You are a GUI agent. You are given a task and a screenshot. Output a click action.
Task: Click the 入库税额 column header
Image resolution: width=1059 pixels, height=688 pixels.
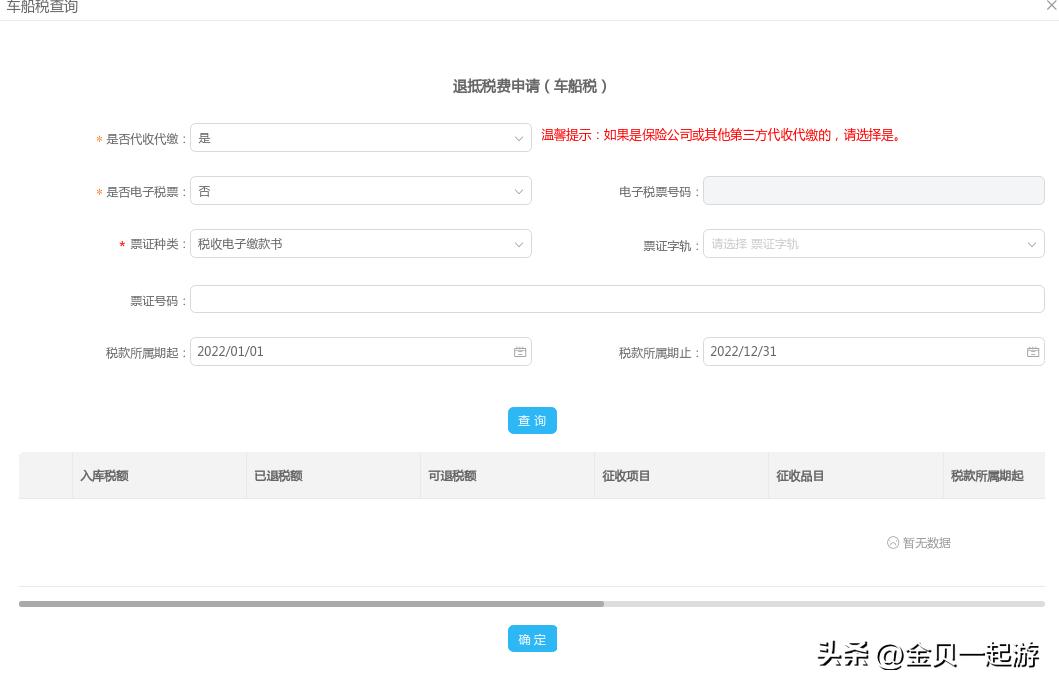104,476
